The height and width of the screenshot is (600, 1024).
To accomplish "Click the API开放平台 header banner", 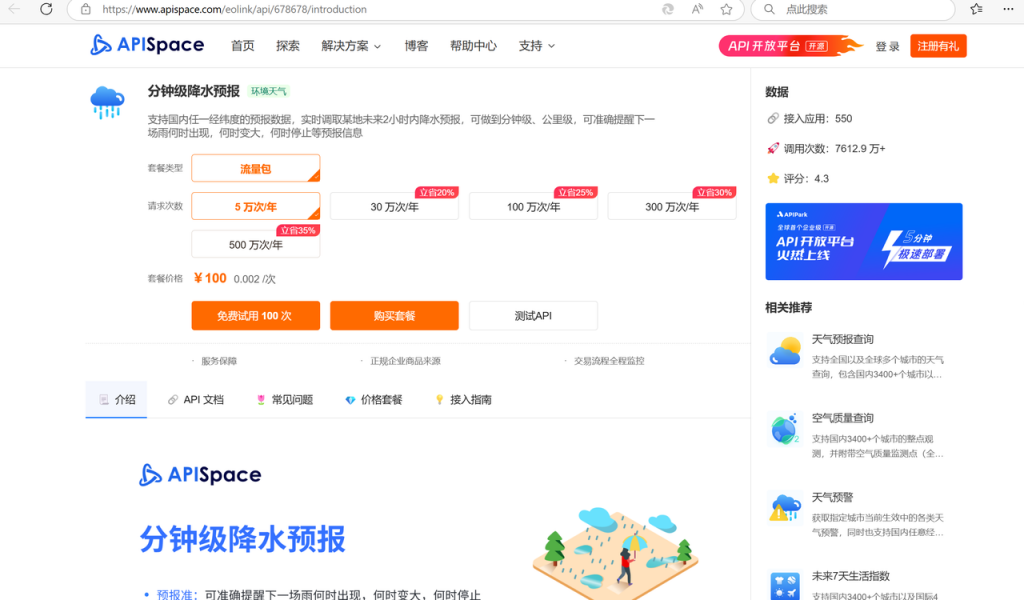I will [x=789, y=46].
